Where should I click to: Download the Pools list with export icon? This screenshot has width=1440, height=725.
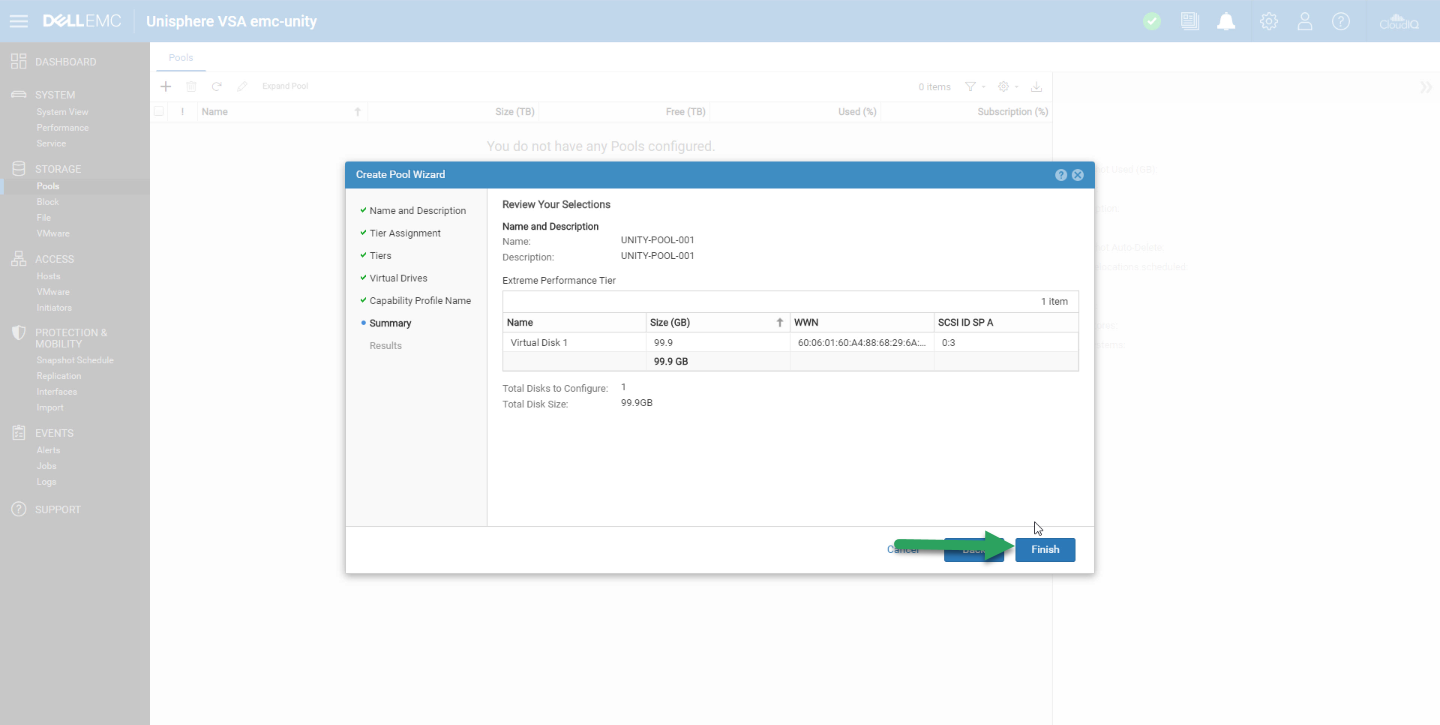click(x=1036, y=87)
